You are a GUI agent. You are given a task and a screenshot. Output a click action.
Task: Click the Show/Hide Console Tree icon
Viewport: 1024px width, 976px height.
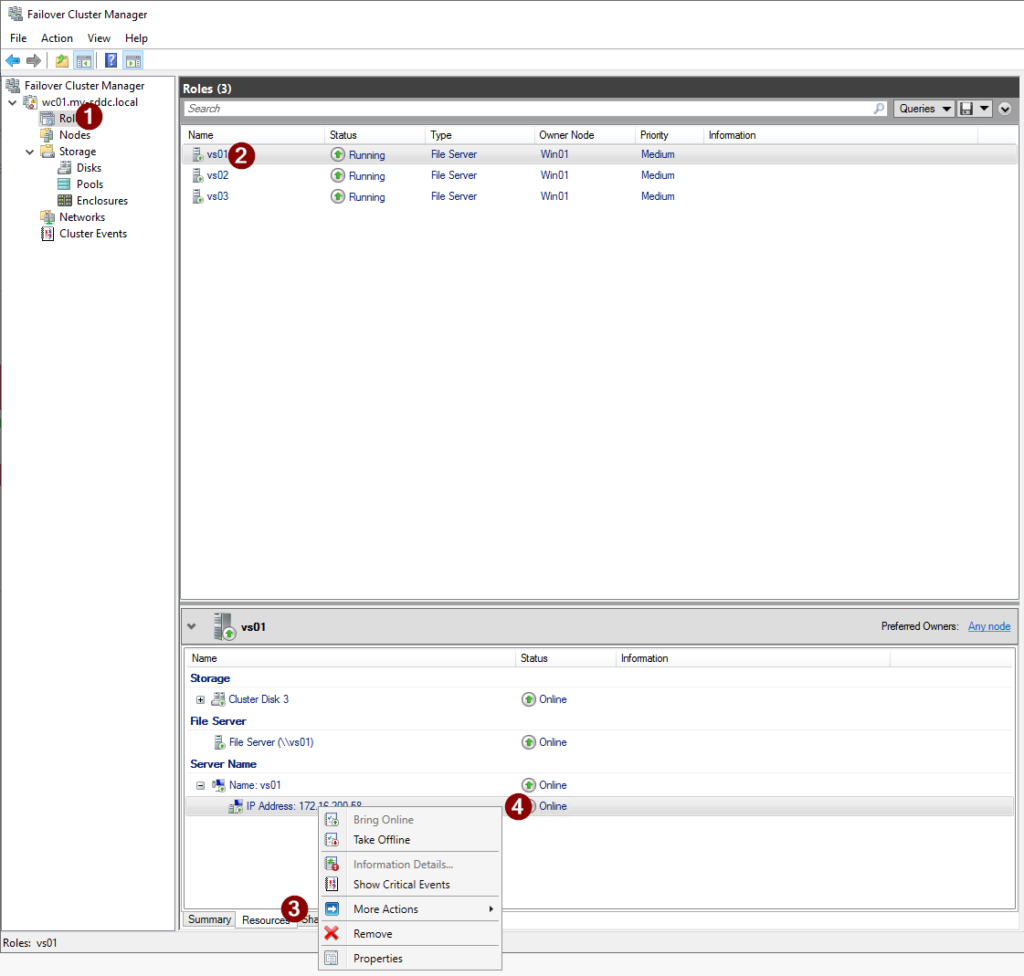pyautogui.click(x=83, y=61)
